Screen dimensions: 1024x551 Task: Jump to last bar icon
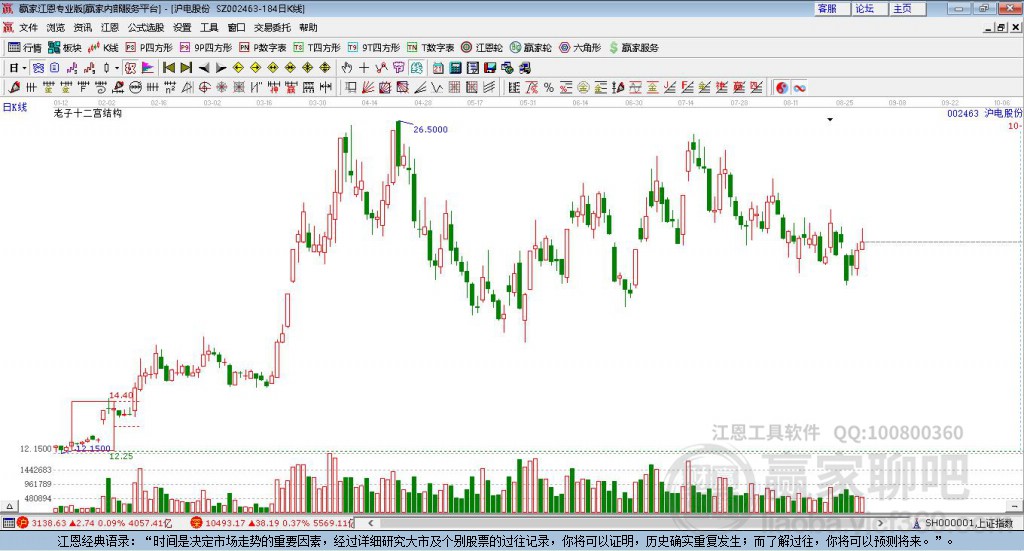pos(186,68)
